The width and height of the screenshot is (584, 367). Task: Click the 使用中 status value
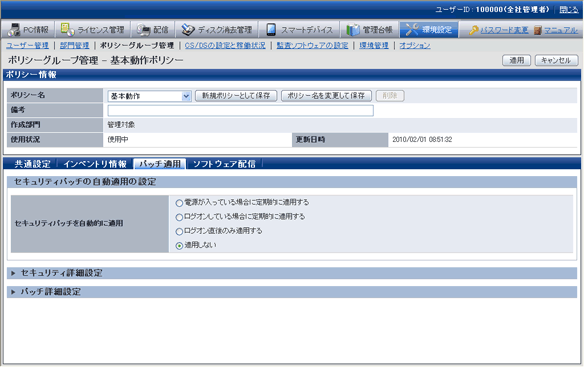[118, 140]
